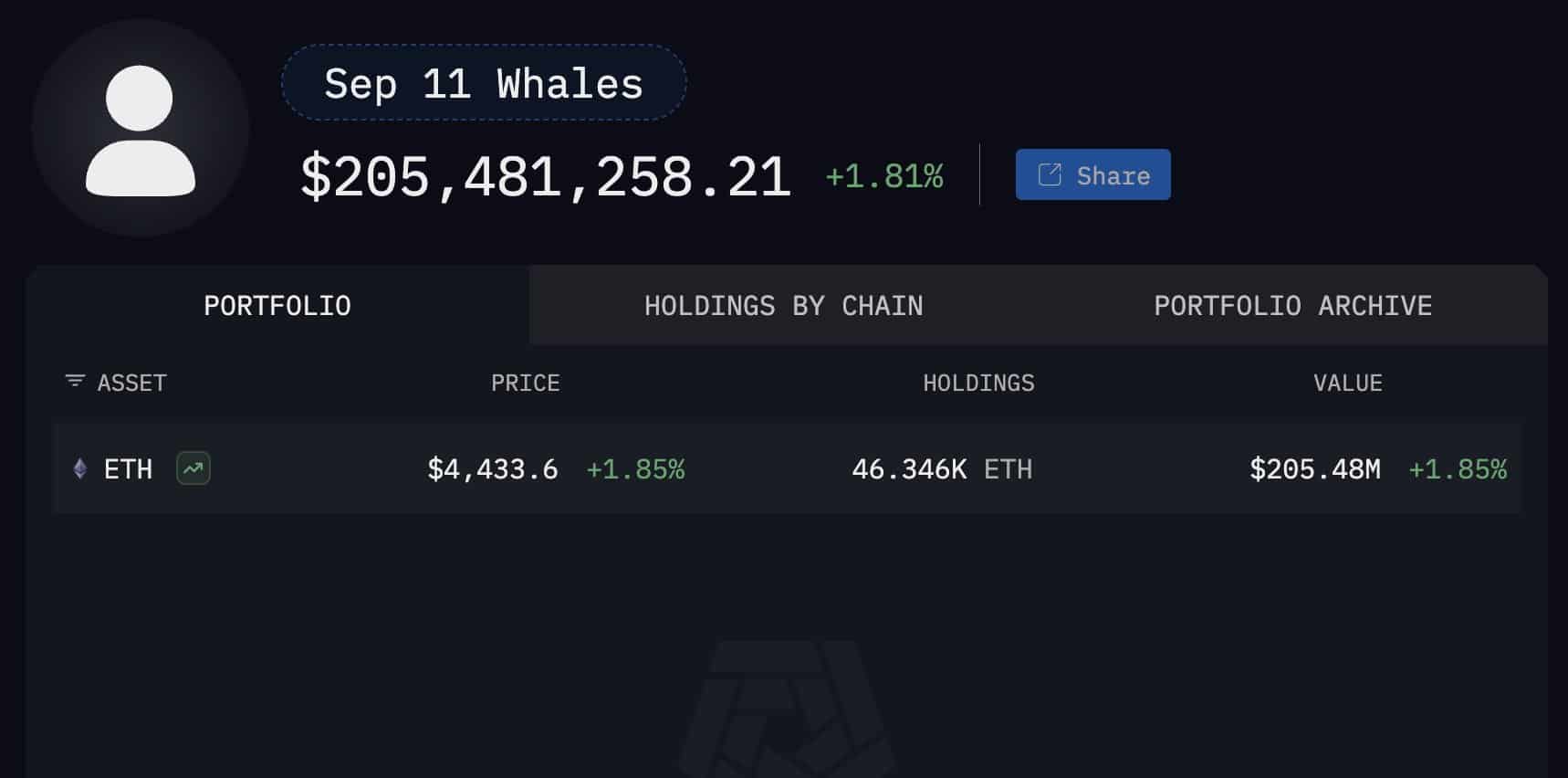The image size is (1568, 778).
Task: Click the ETH diamond icon in holdings row
Action: coord(79,469)
